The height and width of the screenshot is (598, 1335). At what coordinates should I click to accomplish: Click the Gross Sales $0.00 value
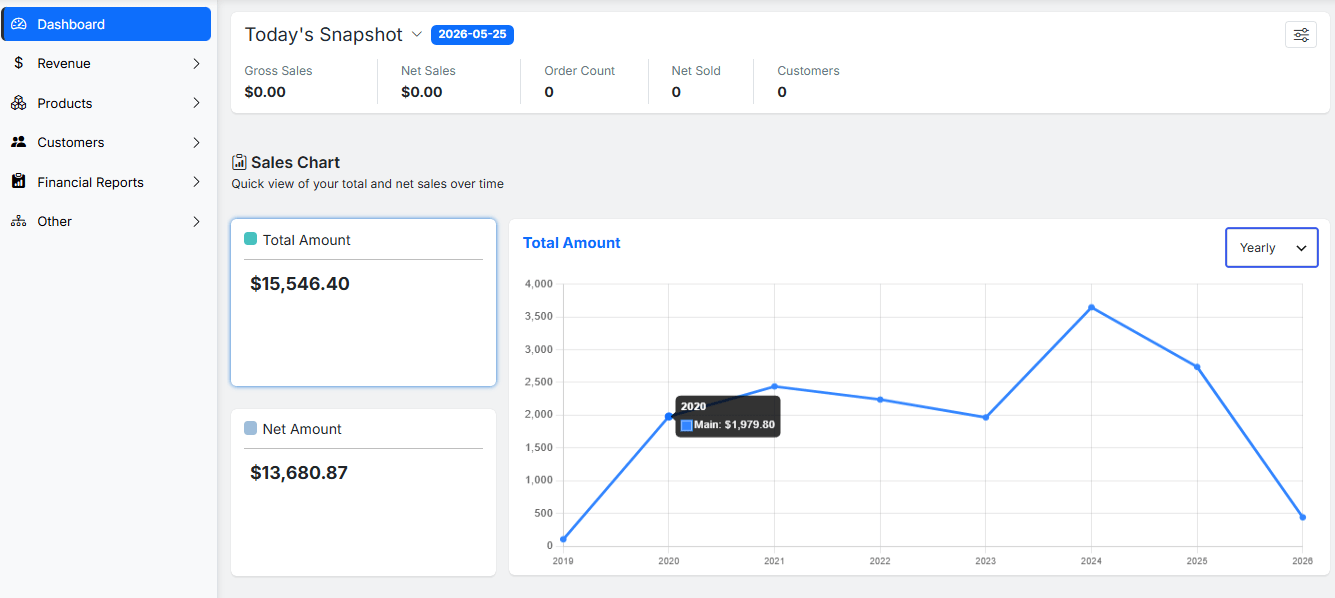265,92
